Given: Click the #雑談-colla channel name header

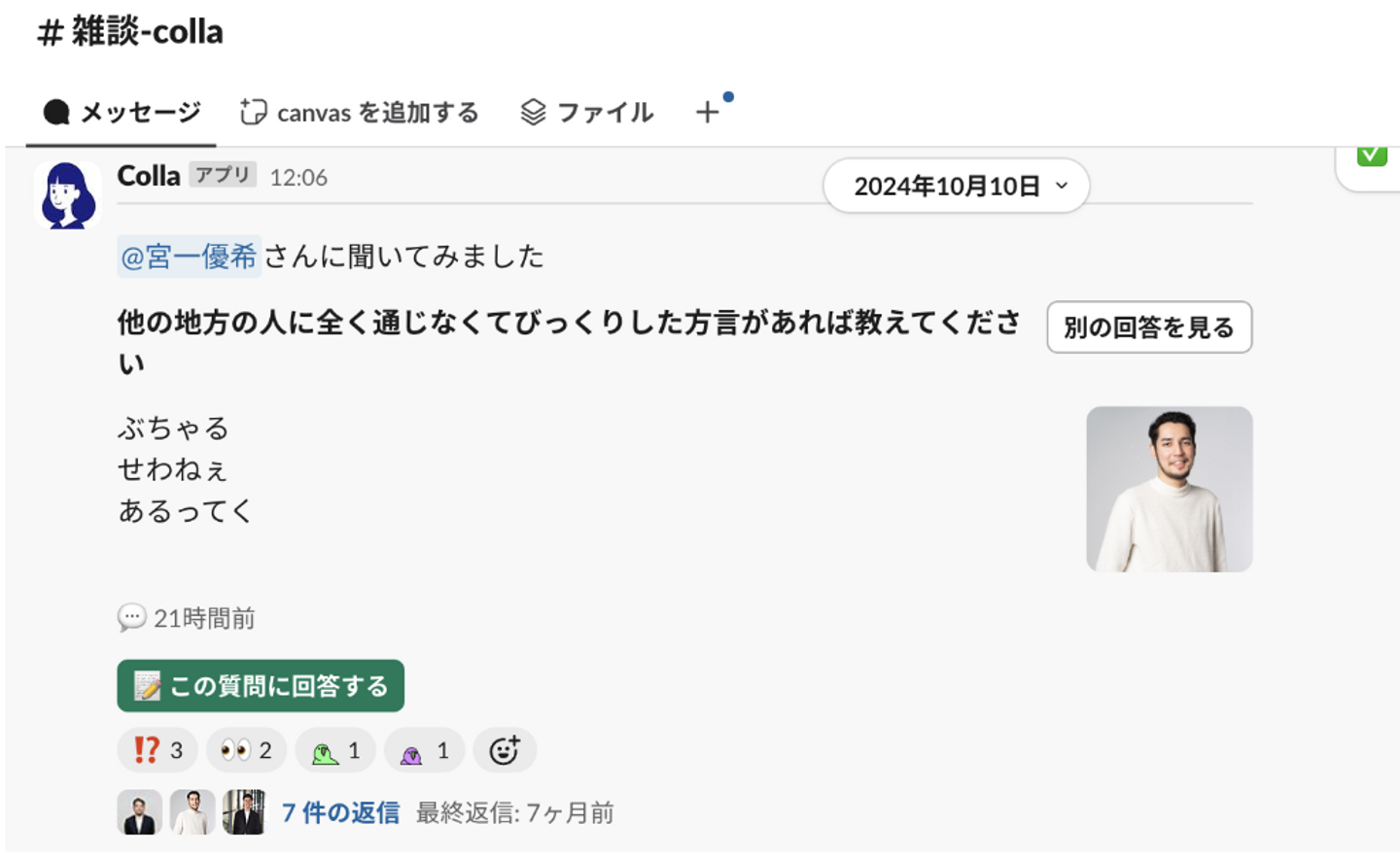Looking at the screenshot, I should [130, 32].
